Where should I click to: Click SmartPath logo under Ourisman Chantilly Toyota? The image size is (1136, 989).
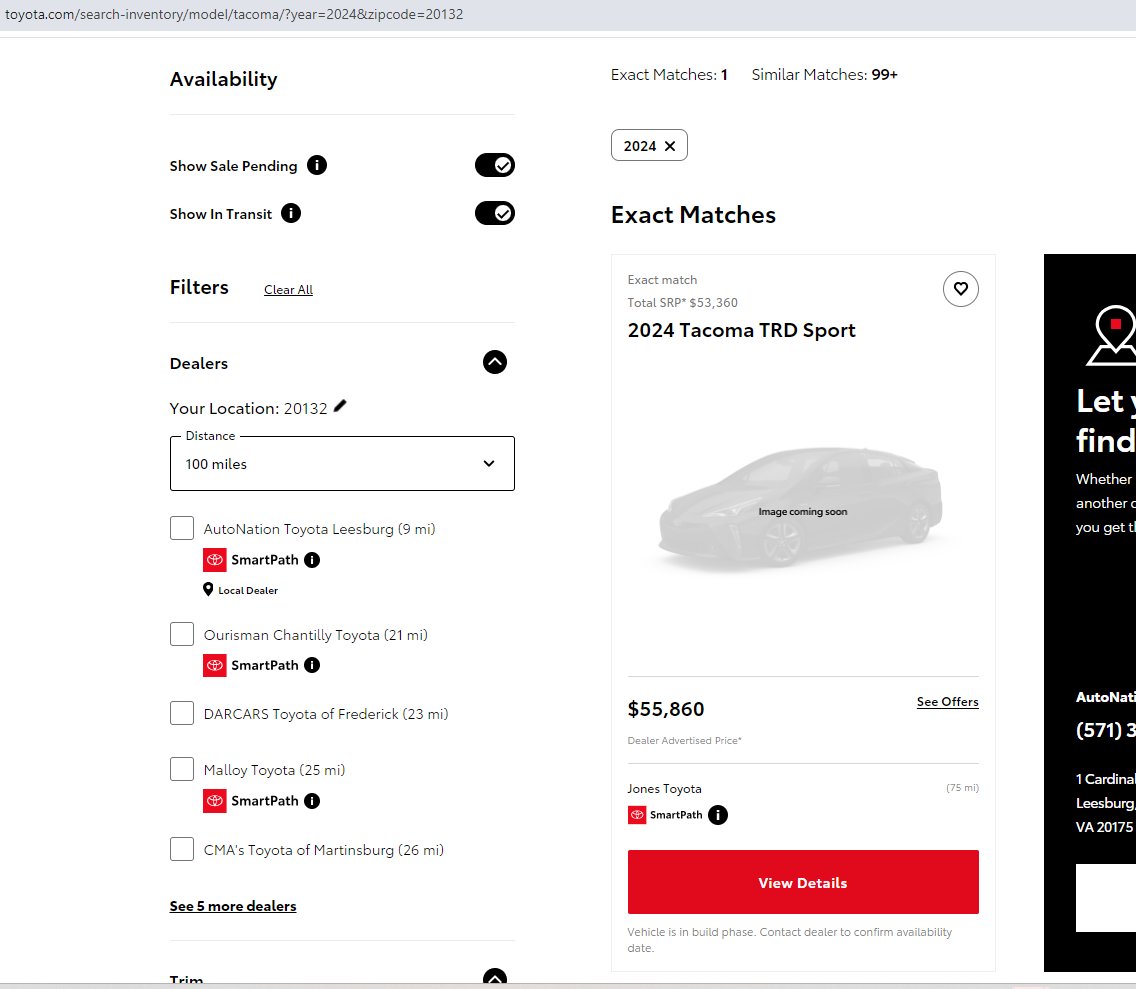214,665
